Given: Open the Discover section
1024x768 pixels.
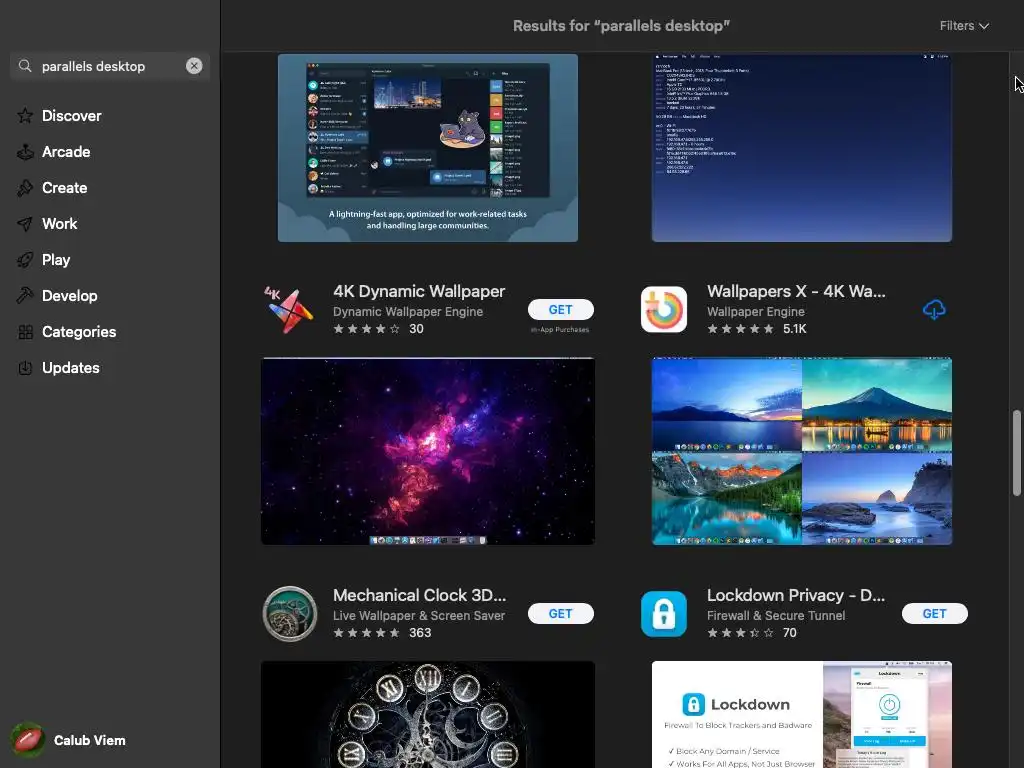Looking at the screenshot, I should pos(71,116).
